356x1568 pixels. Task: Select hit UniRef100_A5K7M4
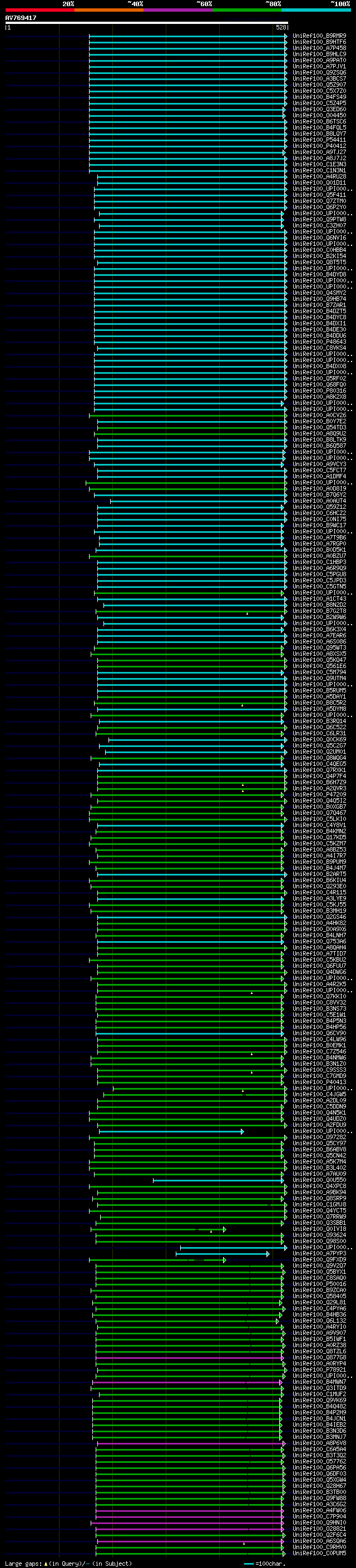click(x=319, y=1161)
